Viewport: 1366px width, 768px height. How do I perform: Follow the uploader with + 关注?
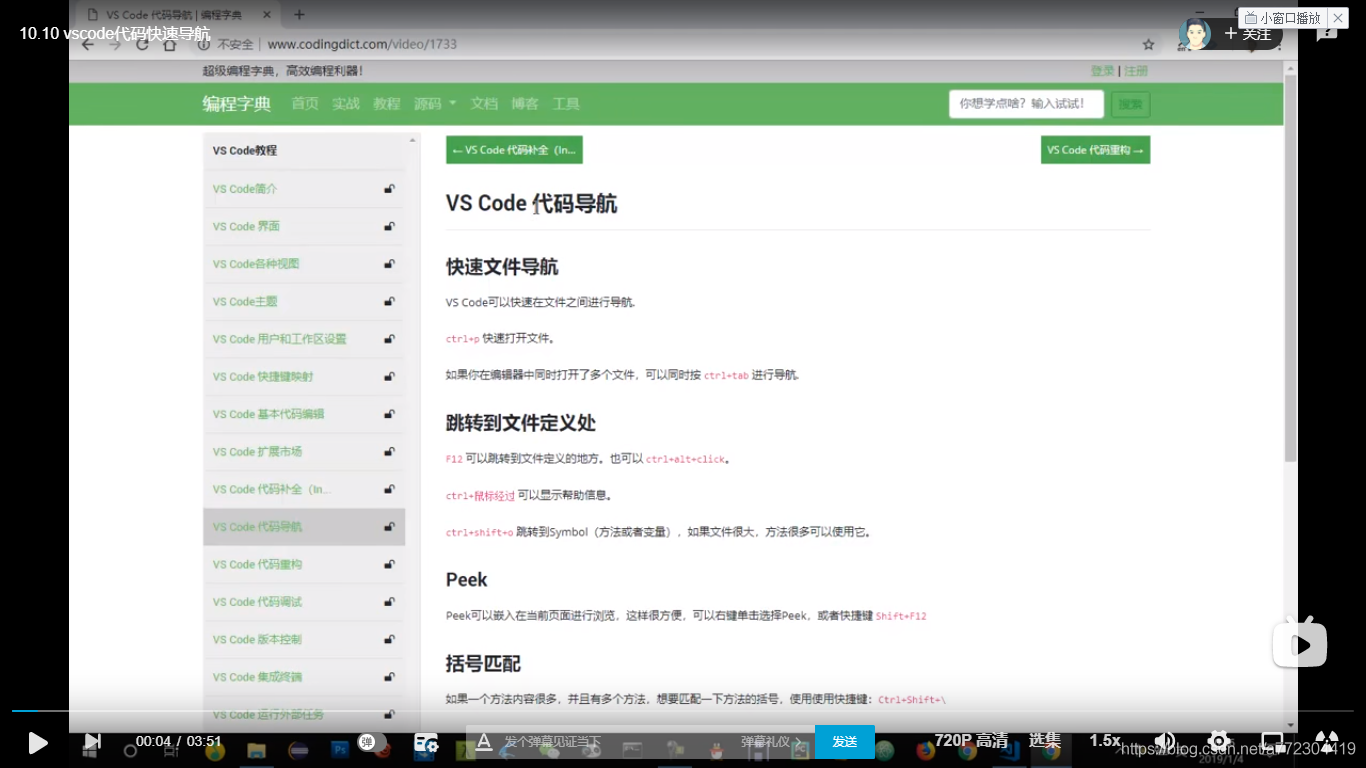tap(1248, 34)
